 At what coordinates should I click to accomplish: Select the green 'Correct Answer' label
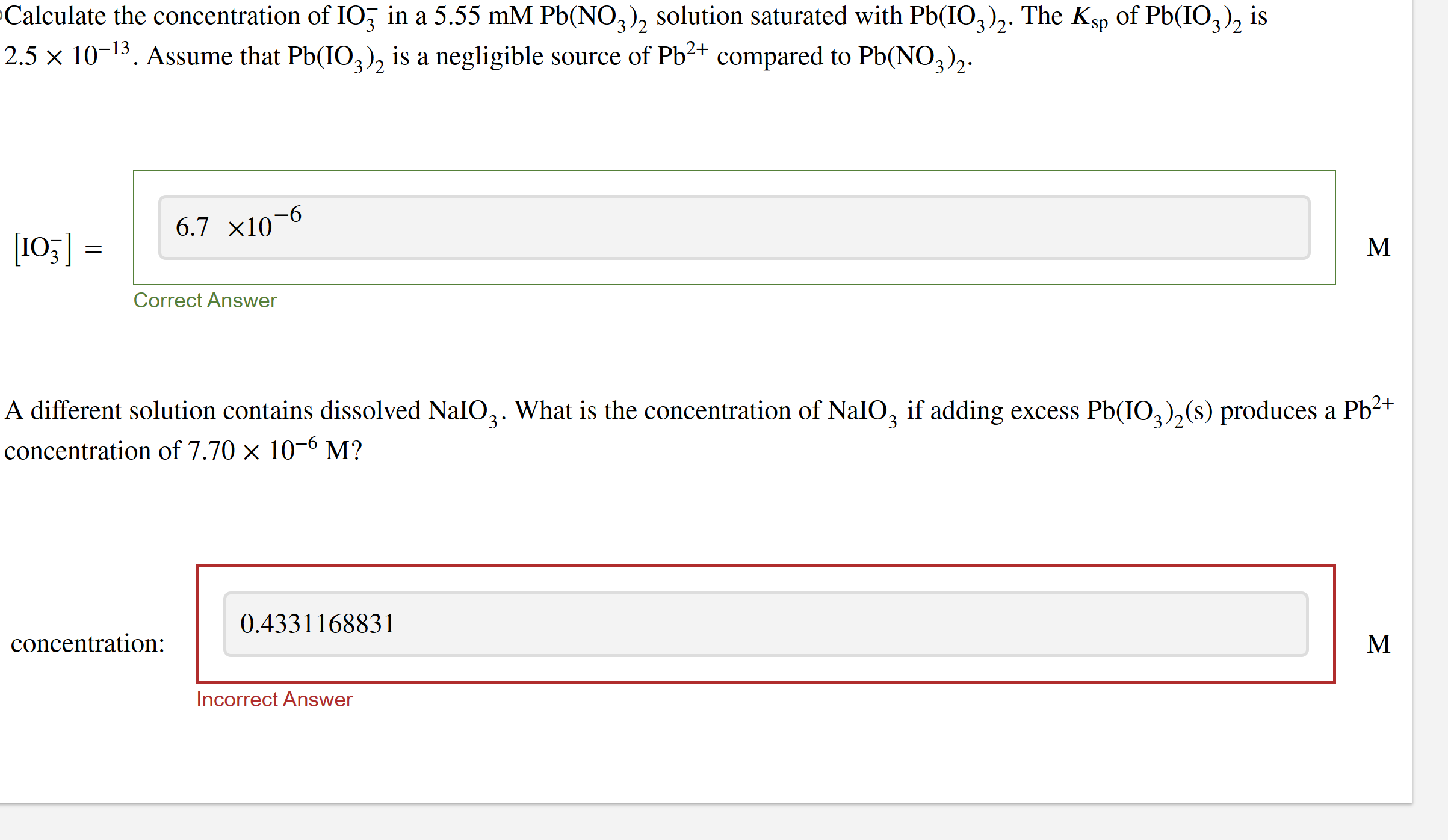[x=205, y=301]
